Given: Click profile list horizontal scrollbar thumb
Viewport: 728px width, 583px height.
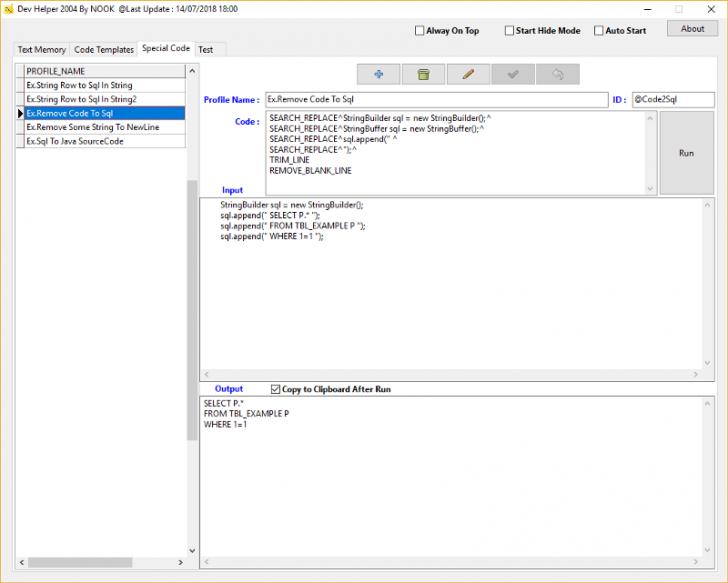Looking at the screenshot, I should [80, 562].
